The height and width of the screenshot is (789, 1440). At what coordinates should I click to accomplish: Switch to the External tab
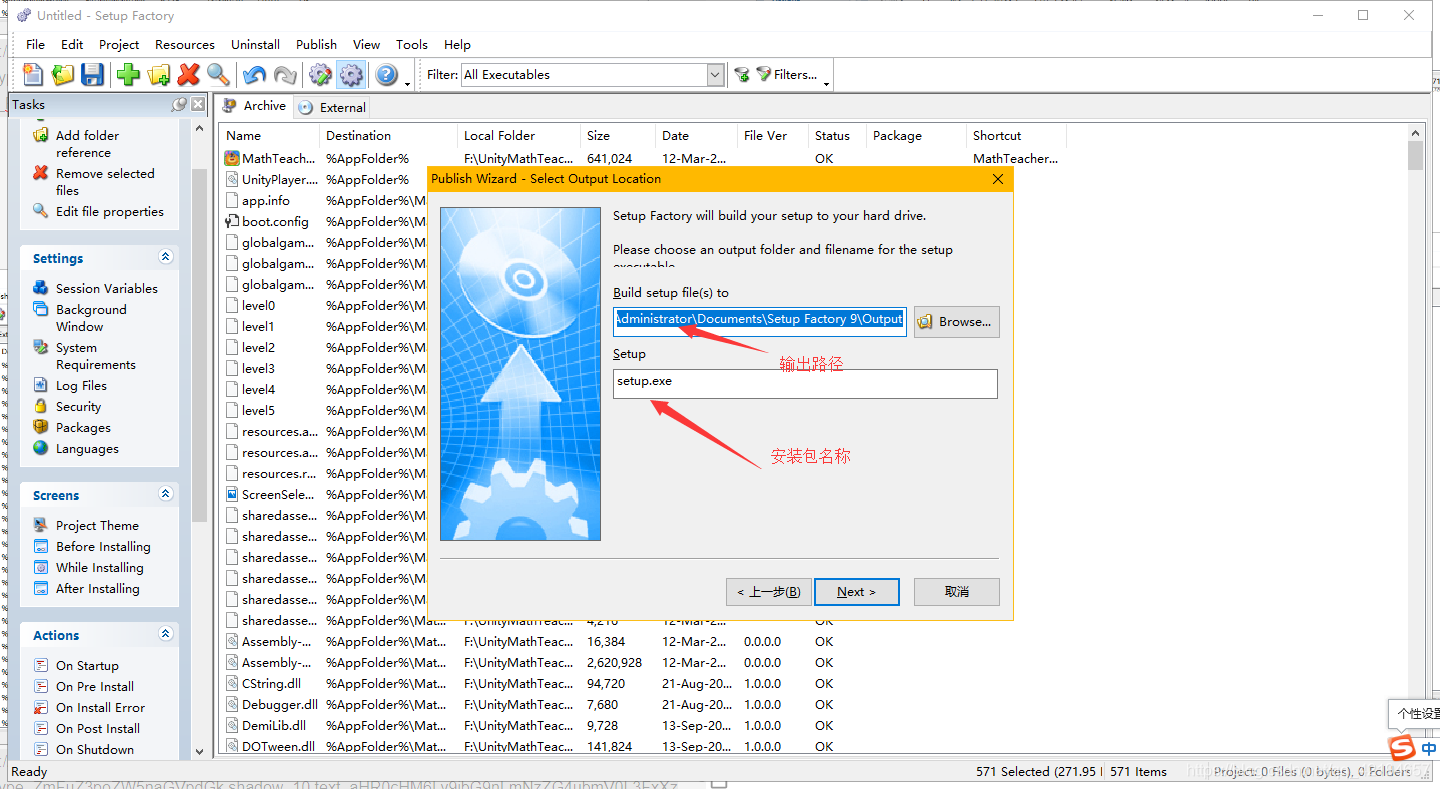[332, 107]
